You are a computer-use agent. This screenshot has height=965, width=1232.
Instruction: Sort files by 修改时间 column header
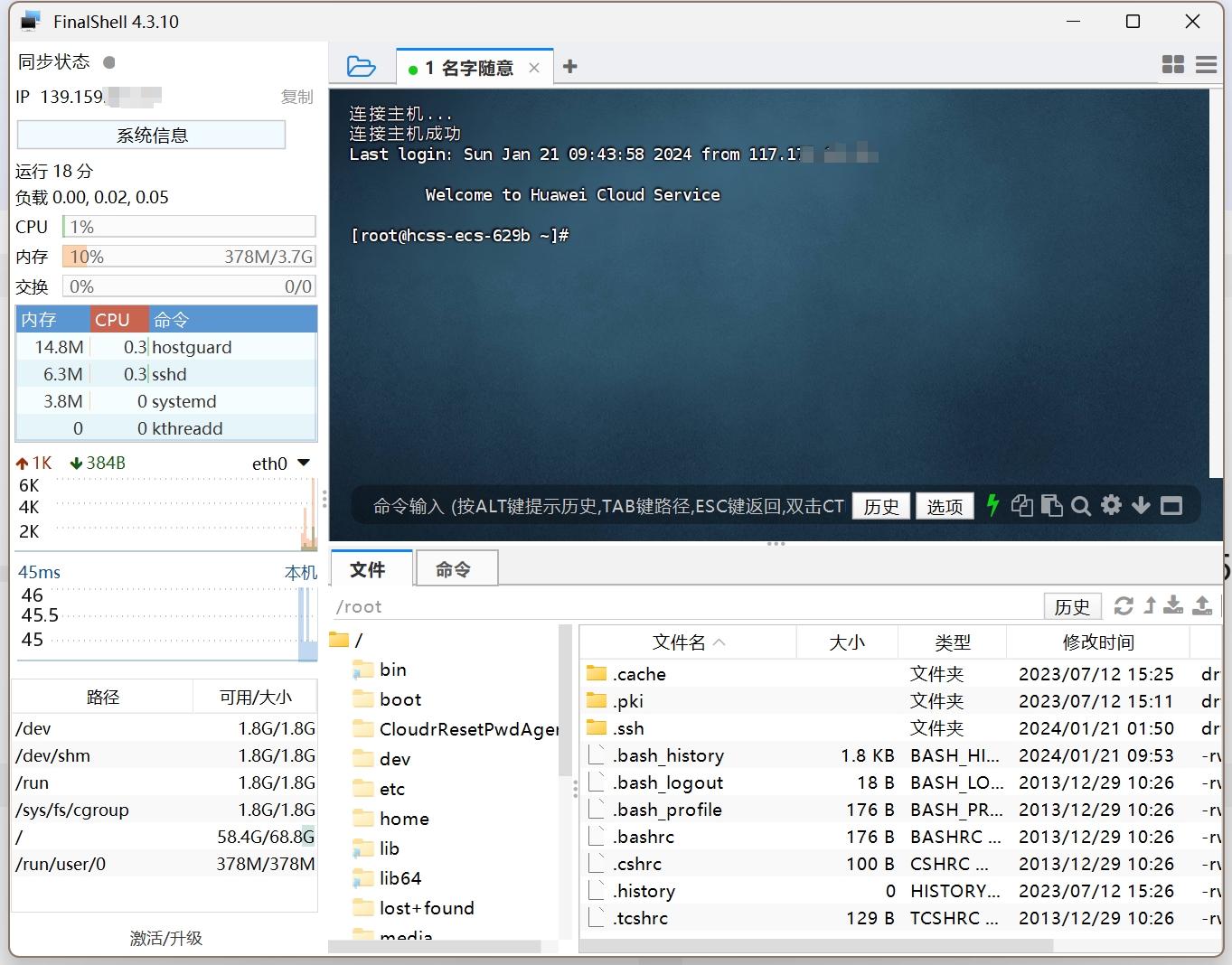(x=1098, y=642)
